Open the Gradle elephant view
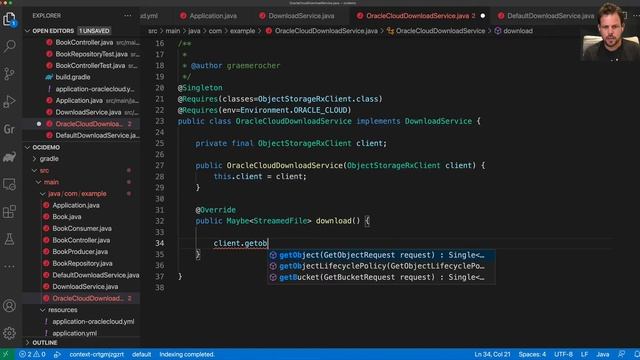This screenshot has height=360, width=640. click(9, 157)
